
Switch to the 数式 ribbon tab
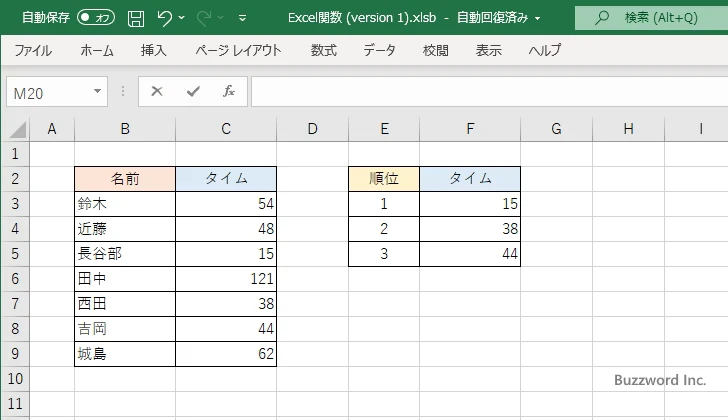point(323,50)
